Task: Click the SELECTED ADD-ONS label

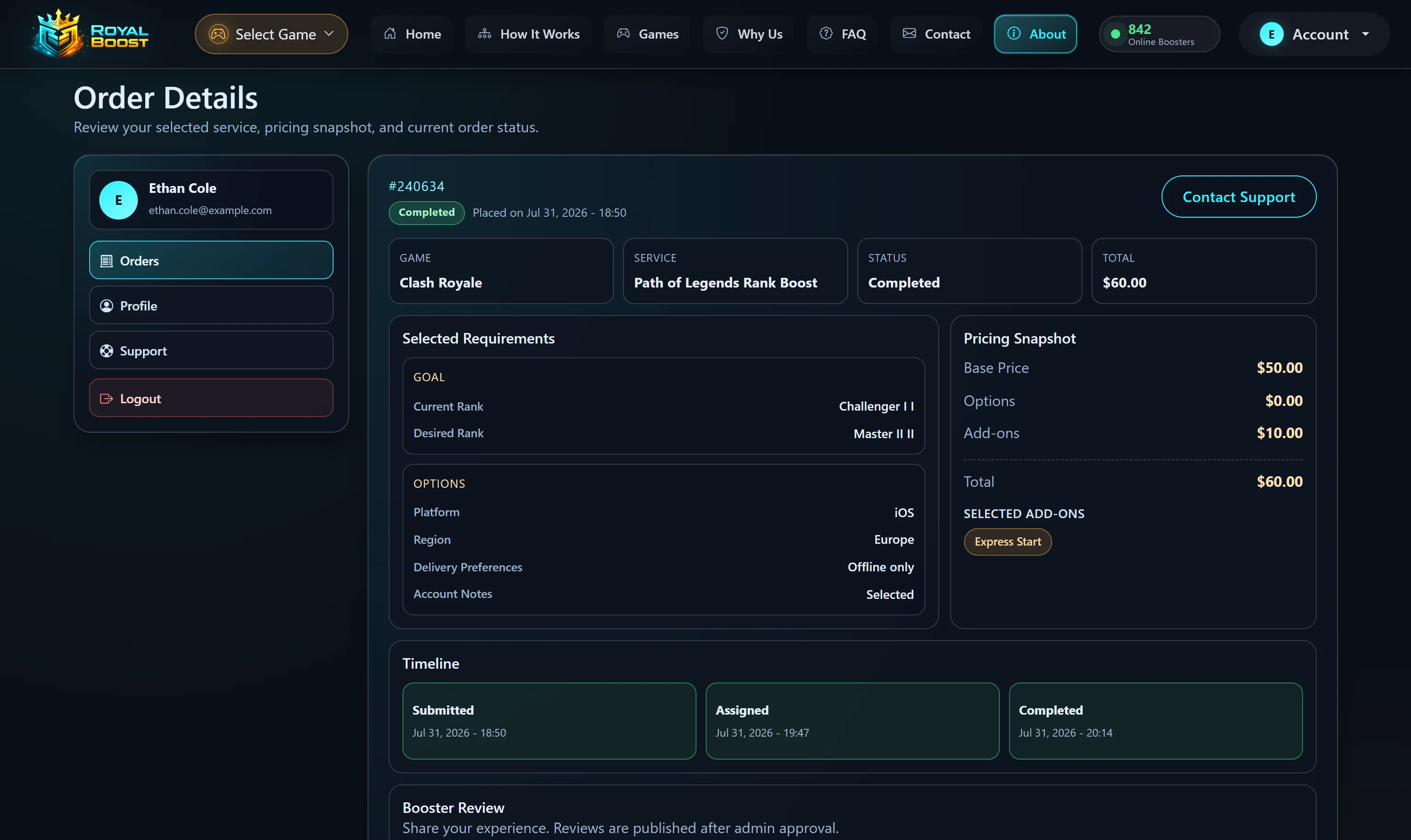Action: [x=1024, y=513]
